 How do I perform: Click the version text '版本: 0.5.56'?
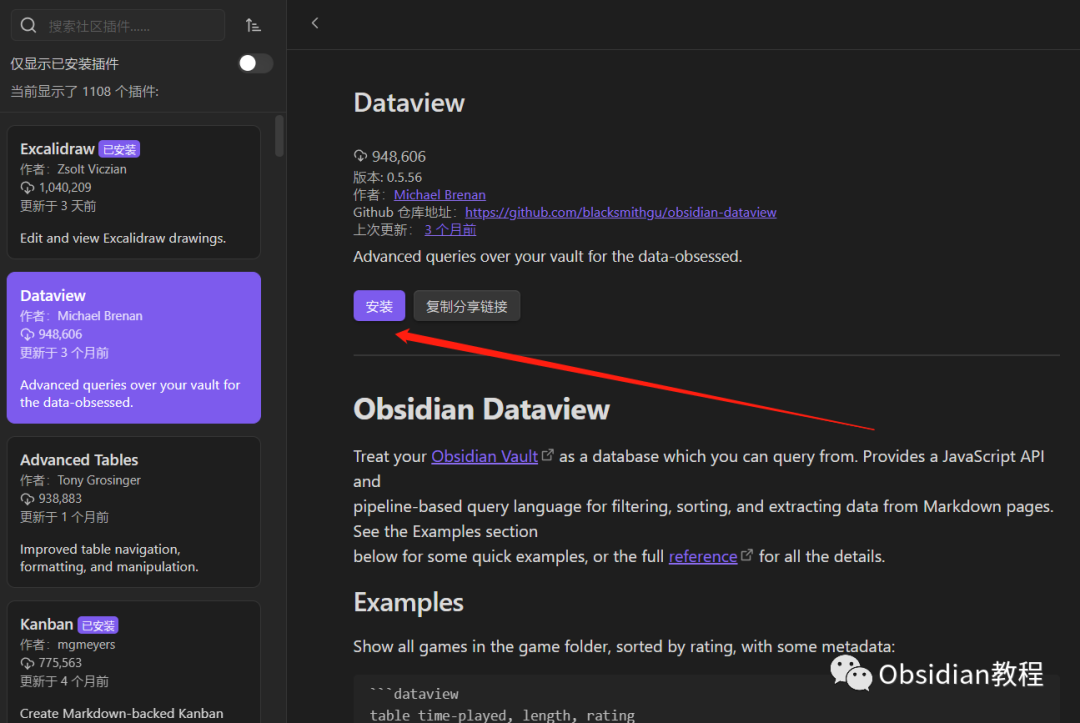[x=387, y=178]
